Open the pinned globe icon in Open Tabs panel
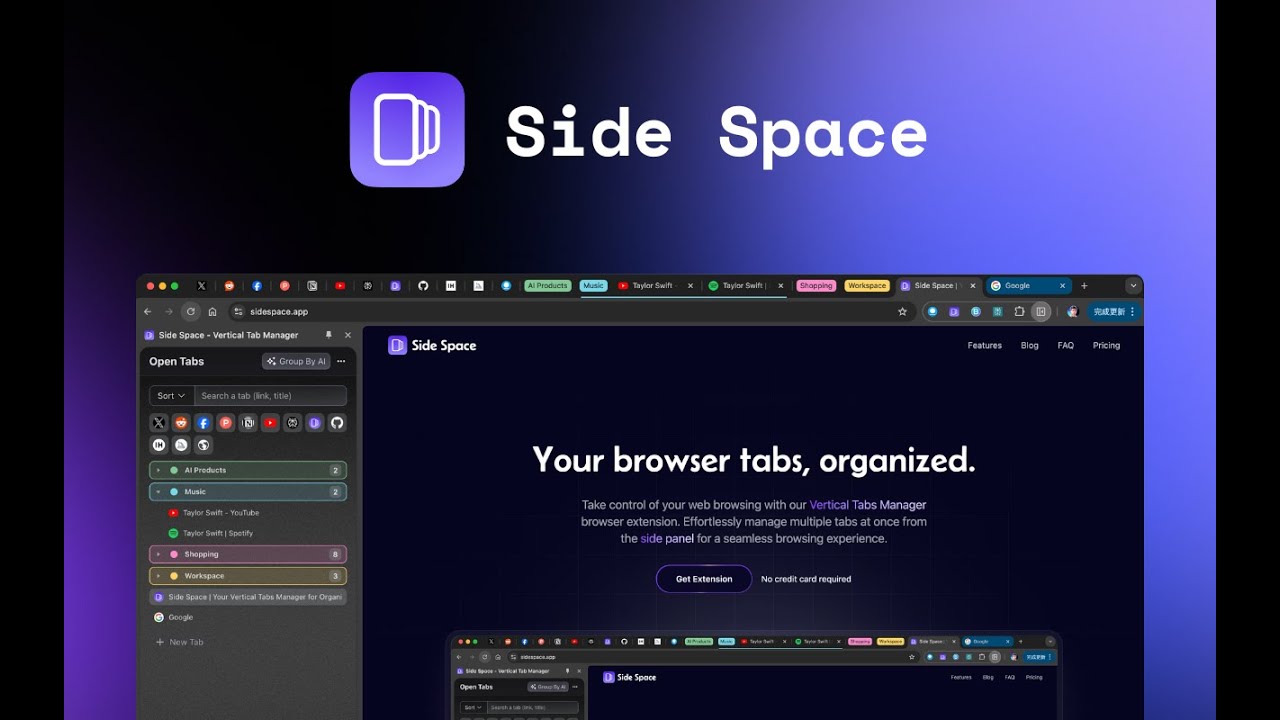This screenshot has height=720, width=1280. [203, 445]
